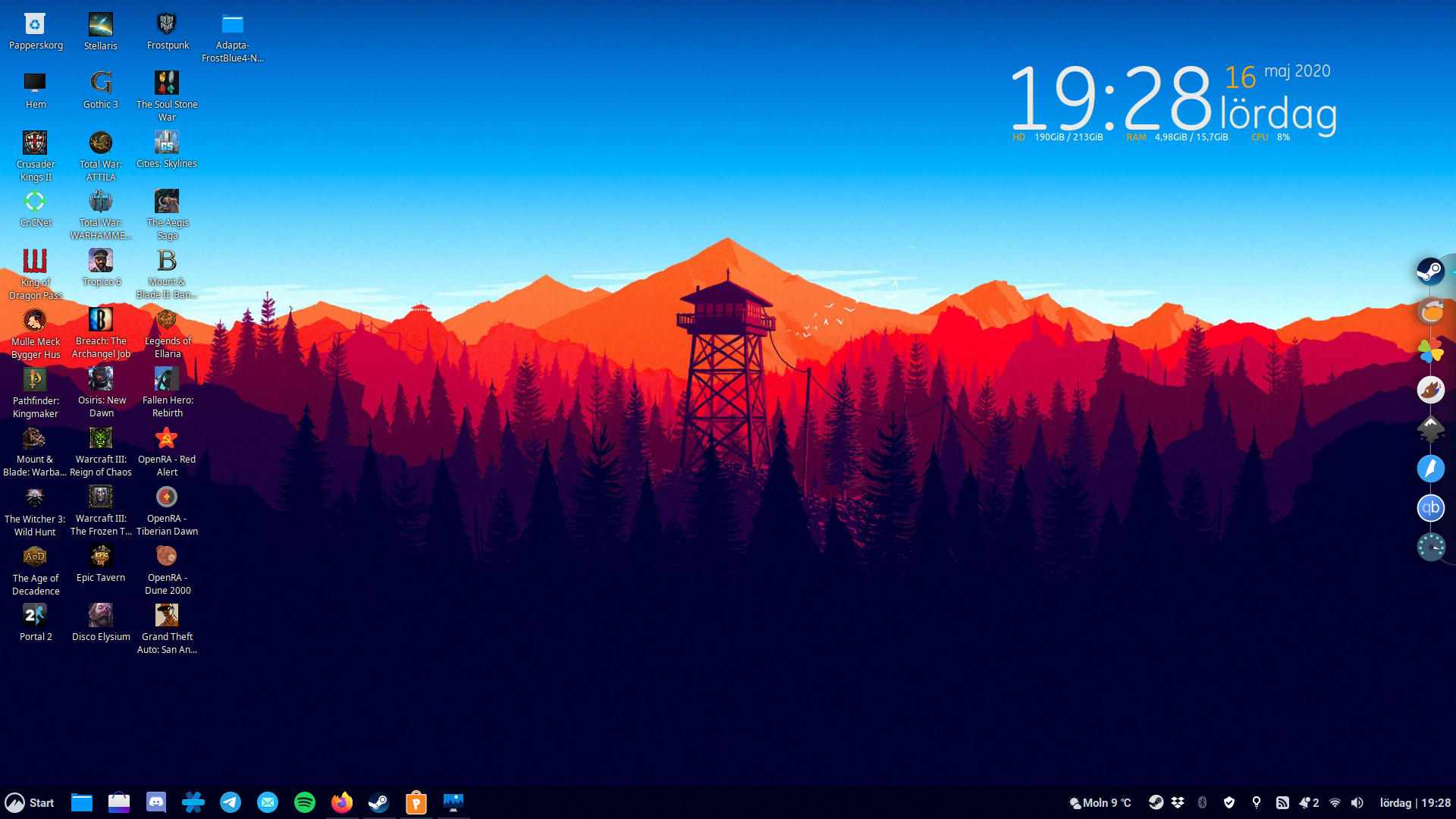Open Telegram from the taskbar
This screenshot has height=819, width=1456.
pos(231,802)
